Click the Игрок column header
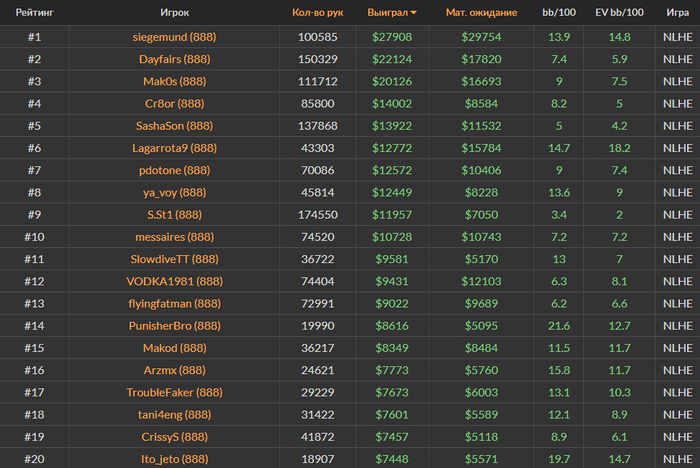 pos(175,13)
